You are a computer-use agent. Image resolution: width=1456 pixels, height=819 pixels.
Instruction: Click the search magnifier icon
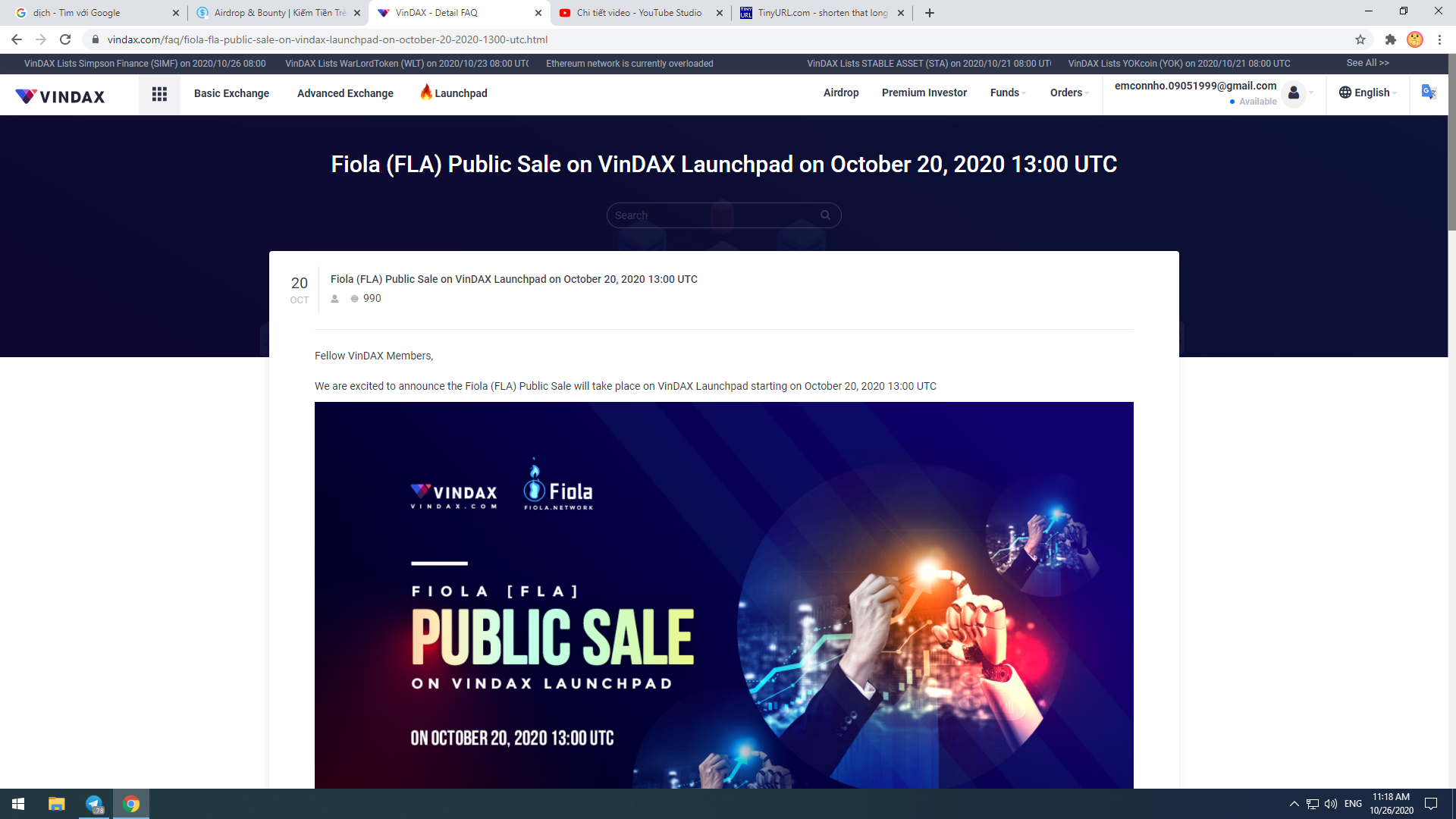coord(825,215)
